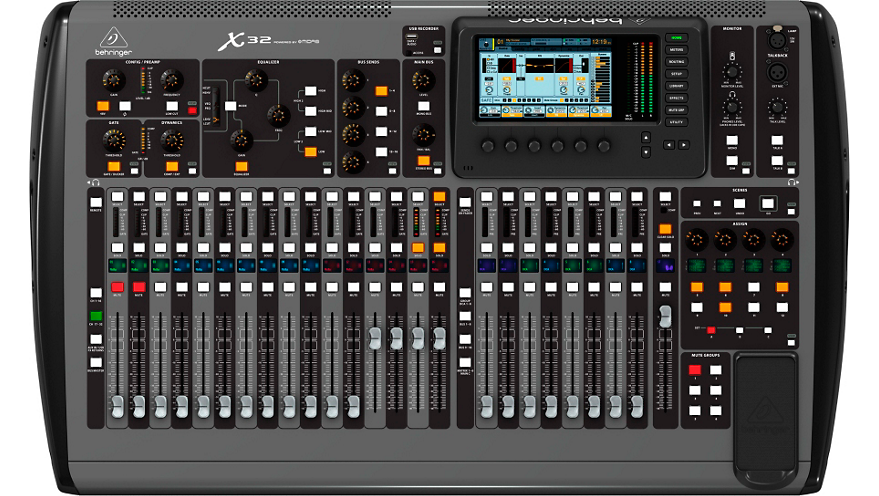Screen dimensions: 879x496
Task: Select assign Set A red button
Action: [x=711, y=330]
